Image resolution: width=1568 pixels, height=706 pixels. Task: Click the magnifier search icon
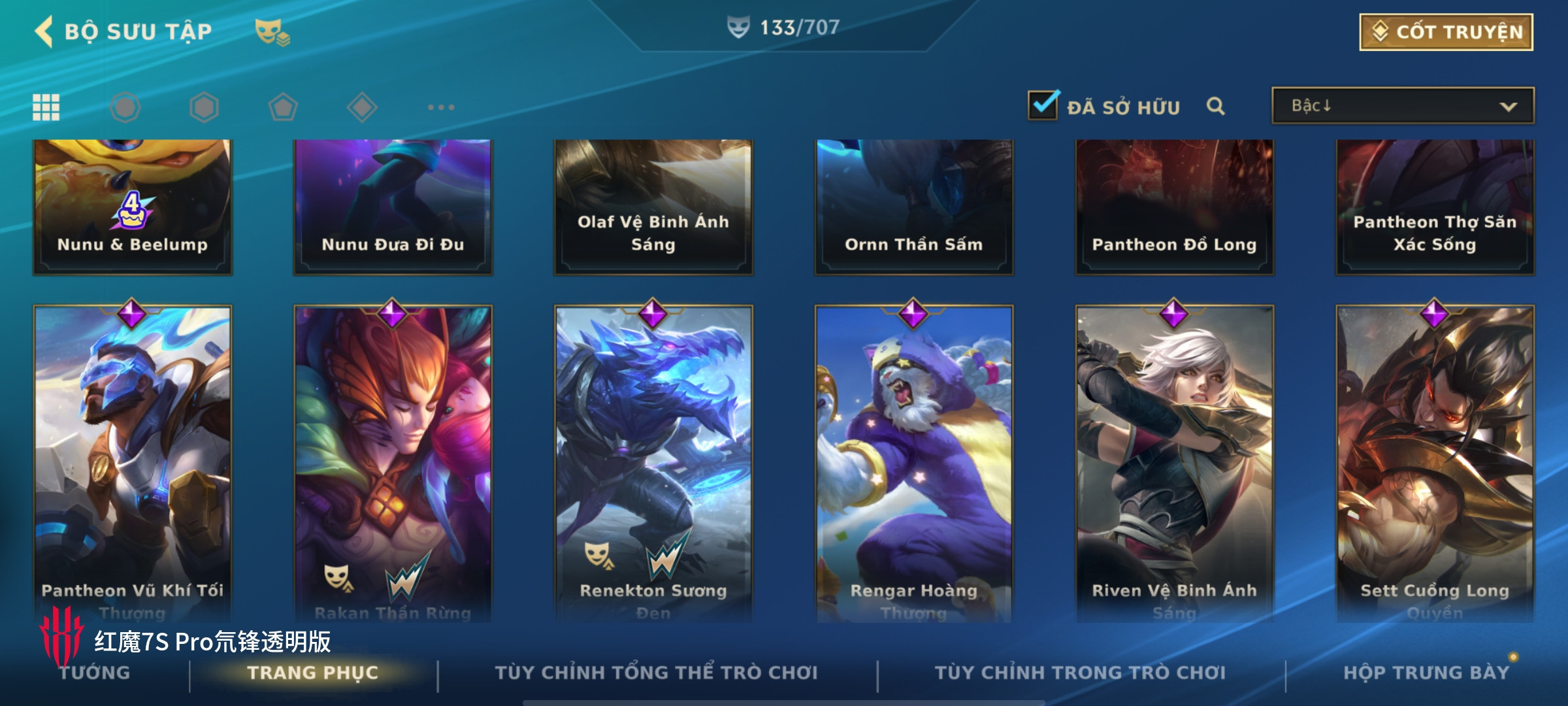(1215, 106)
